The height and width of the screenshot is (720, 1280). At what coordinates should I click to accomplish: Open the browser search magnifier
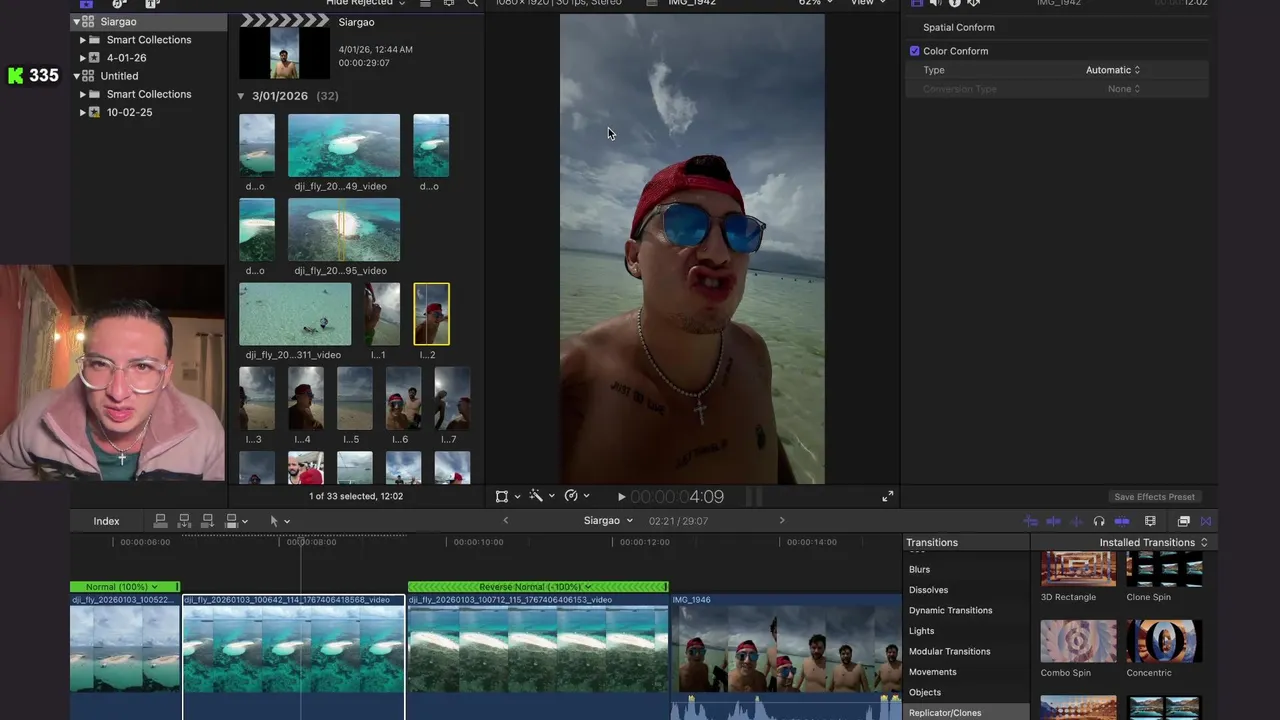coord(472,3)
